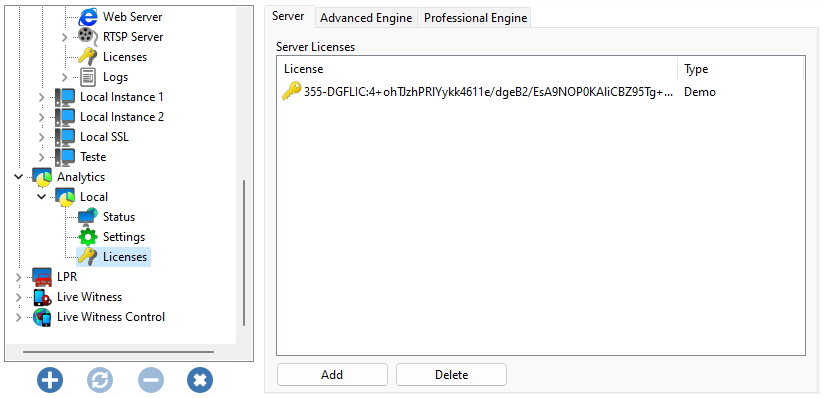The image size is (825, 398).
Task: Click the circular refresh arrows button
Action: (100, 380)
